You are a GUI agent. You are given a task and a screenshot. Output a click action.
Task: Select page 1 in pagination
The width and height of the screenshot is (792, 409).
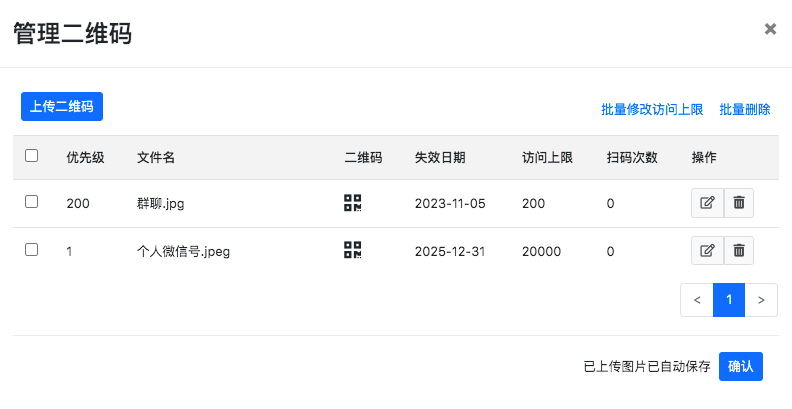(729, 299)
